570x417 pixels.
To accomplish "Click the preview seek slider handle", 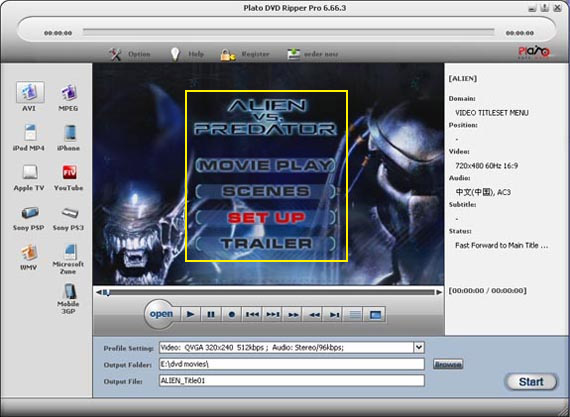I will tap(106, 292).
